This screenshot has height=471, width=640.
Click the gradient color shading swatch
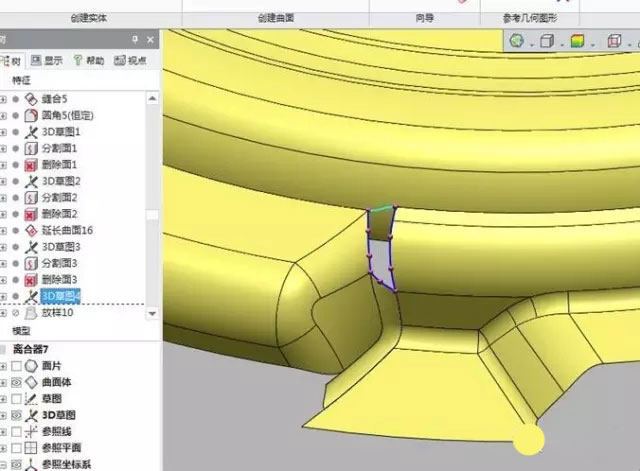tap(577, 42)
